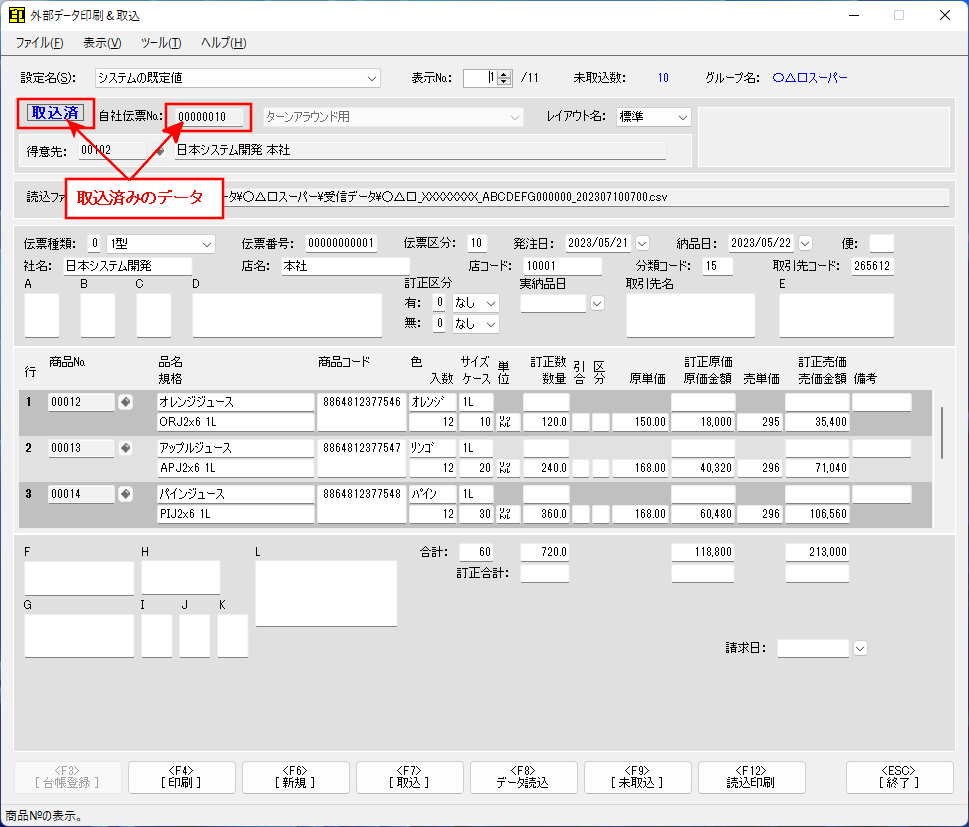This screenshot has width=969, height=827.
Task: Expand the 伝票種類 1型 dropdown
Action: pos(207,243)
